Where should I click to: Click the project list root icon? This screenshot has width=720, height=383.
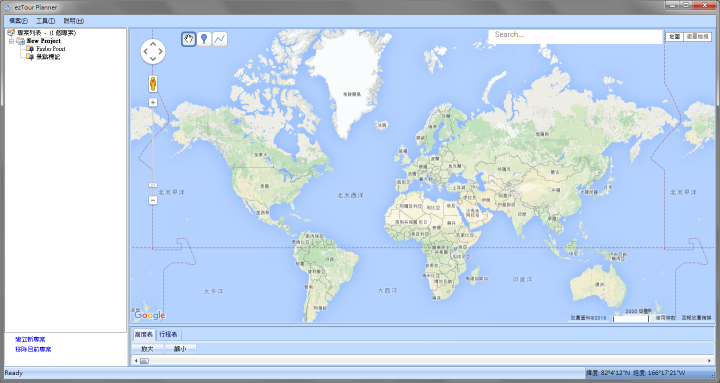point(11,33)
